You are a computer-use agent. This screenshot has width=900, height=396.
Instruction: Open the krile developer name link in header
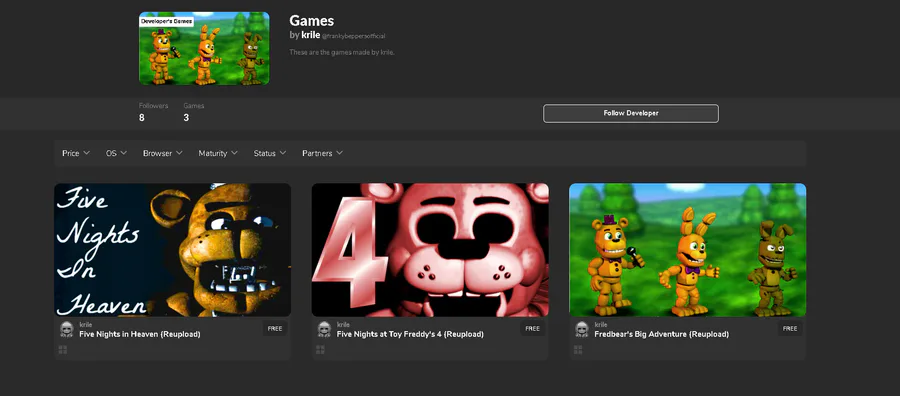pos(311,35)
